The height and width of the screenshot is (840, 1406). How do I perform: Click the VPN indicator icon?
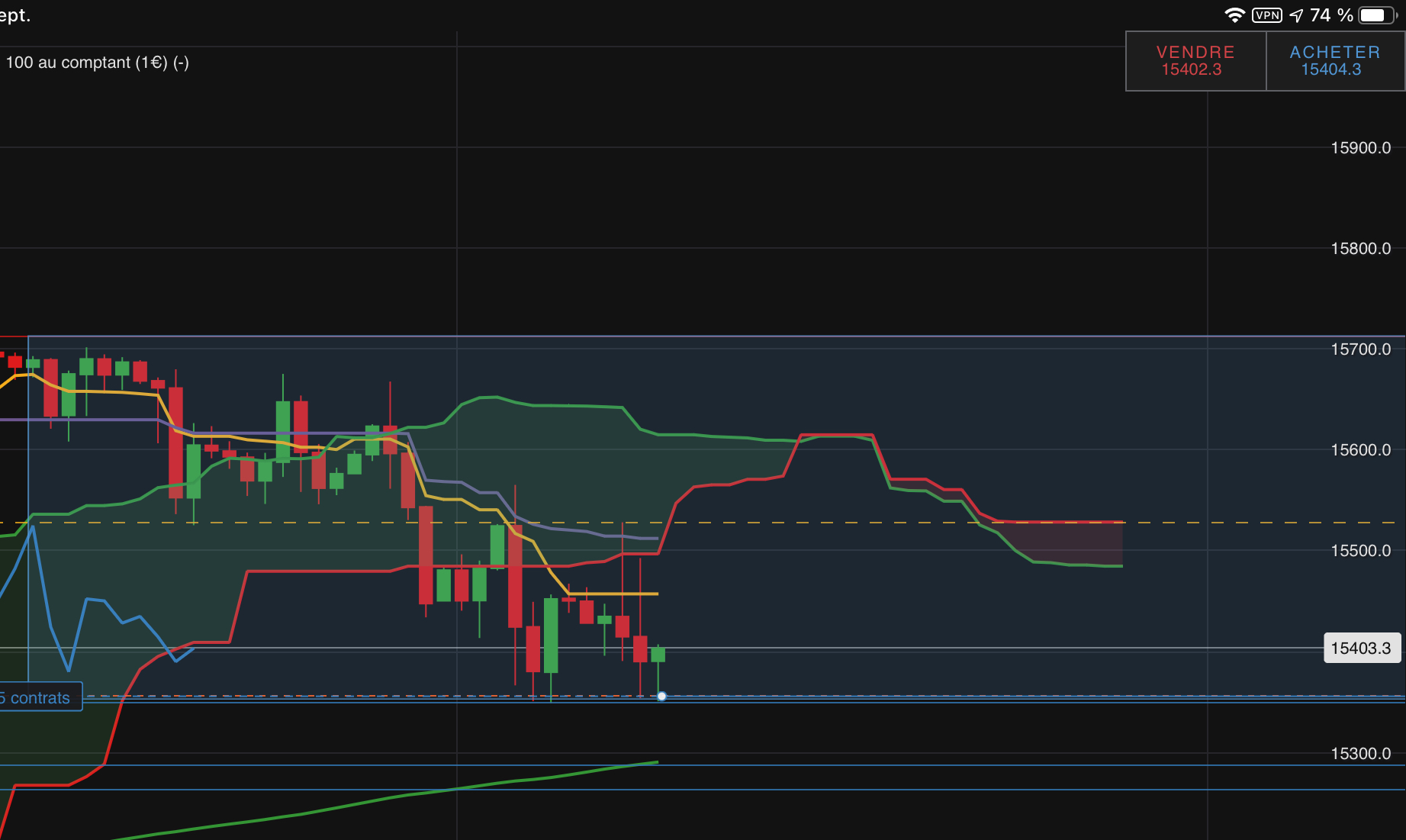[1266, 15]
